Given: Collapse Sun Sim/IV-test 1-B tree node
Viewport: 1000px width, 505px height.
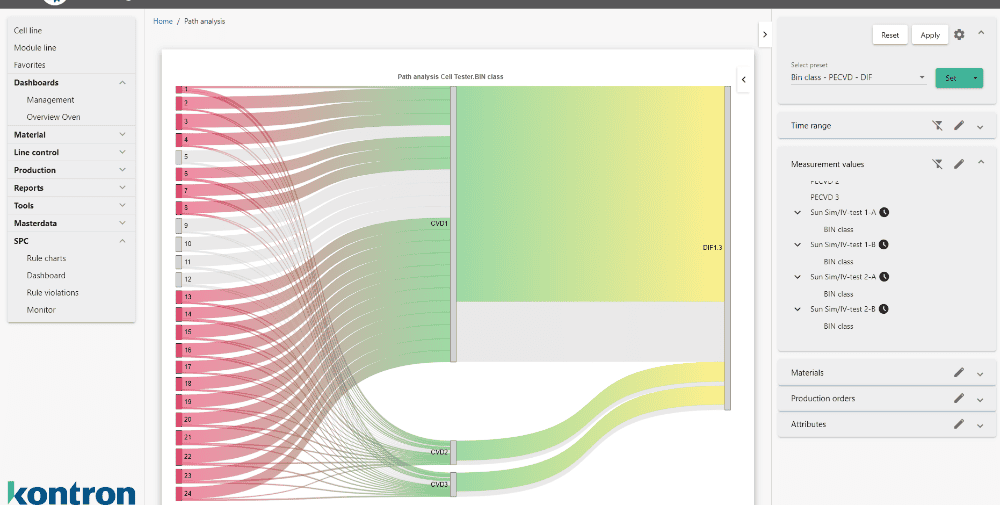Looking at the screenshot, I should pos(797,244).
